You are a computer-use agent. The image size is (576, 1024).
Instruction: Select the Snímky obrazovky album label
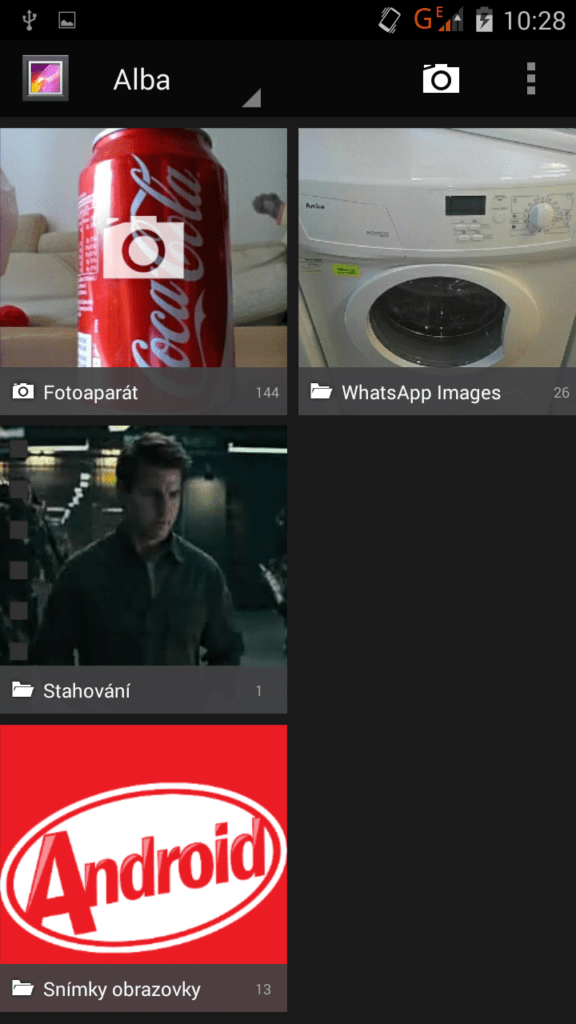click(122, 989)
